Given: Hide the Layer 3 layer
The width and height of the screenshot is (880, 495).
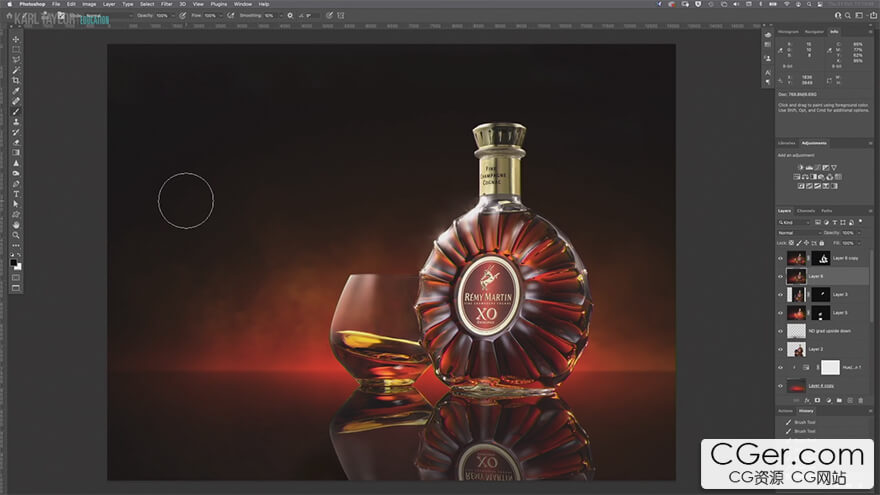Looking at the screenshot, I should [x=781, y=295].
